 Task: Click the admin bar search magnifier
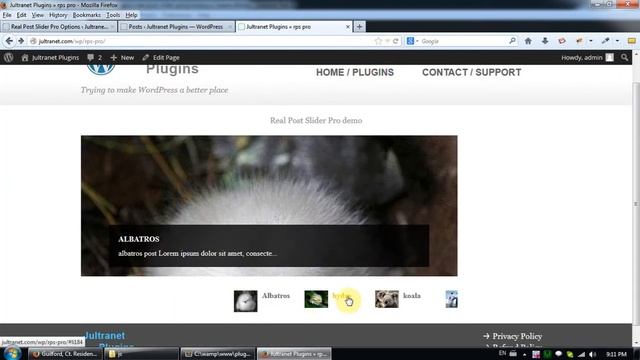(624, 58)
